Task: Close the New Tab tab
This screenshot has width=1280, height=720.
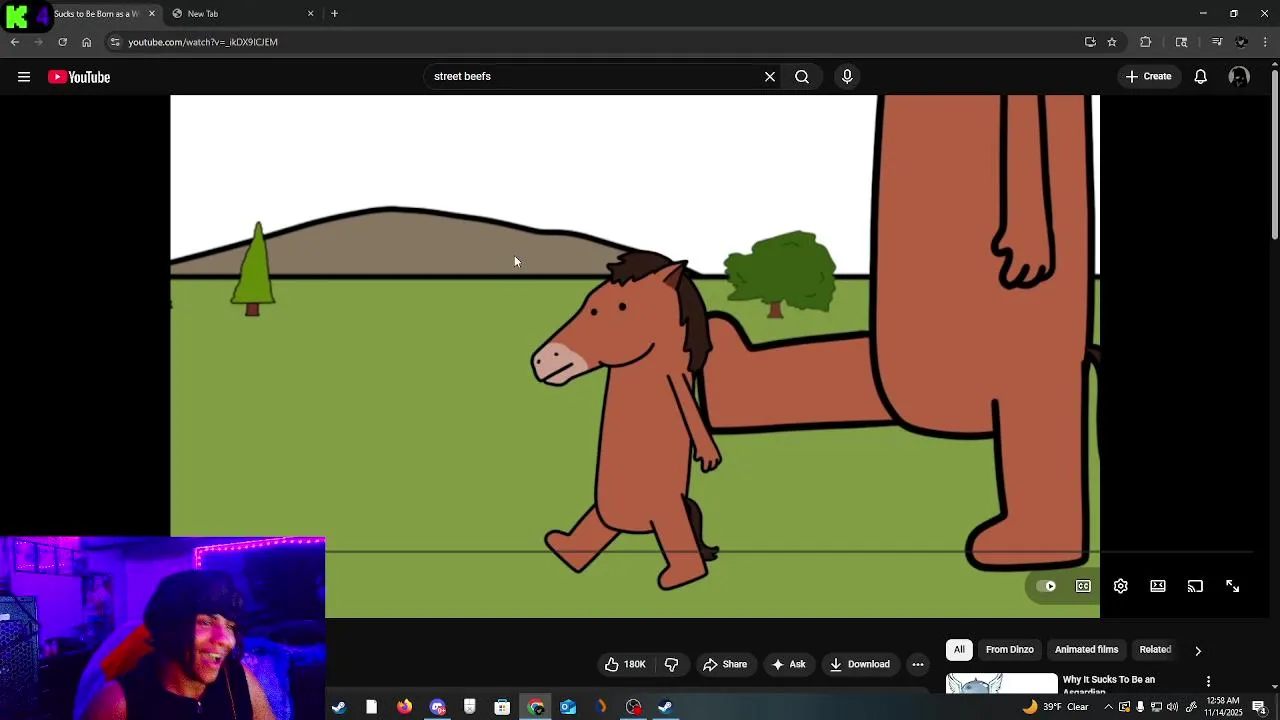Action: pyautogui.click(x=310, y=14)
